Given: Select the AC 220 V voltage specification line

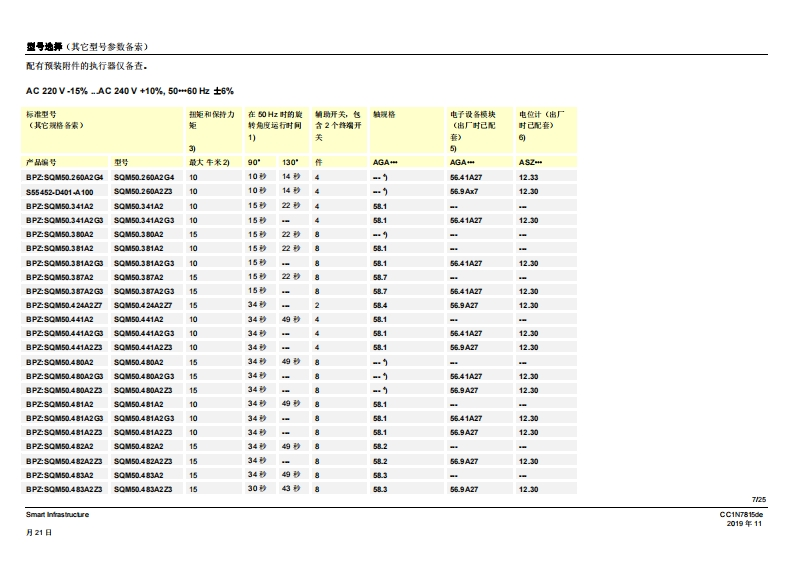Looking at the screenshot, I should click(x=129, y=90).
